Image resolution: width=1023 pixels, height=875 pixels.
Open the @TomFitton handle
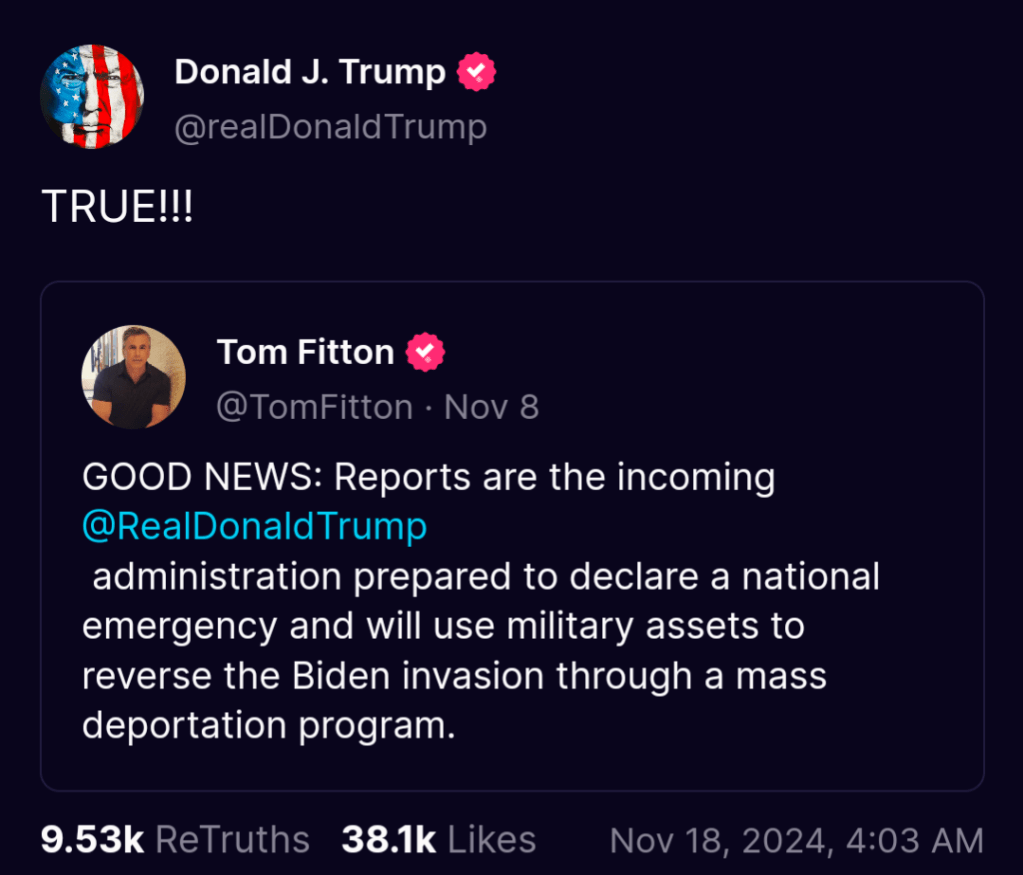(315, 407)
